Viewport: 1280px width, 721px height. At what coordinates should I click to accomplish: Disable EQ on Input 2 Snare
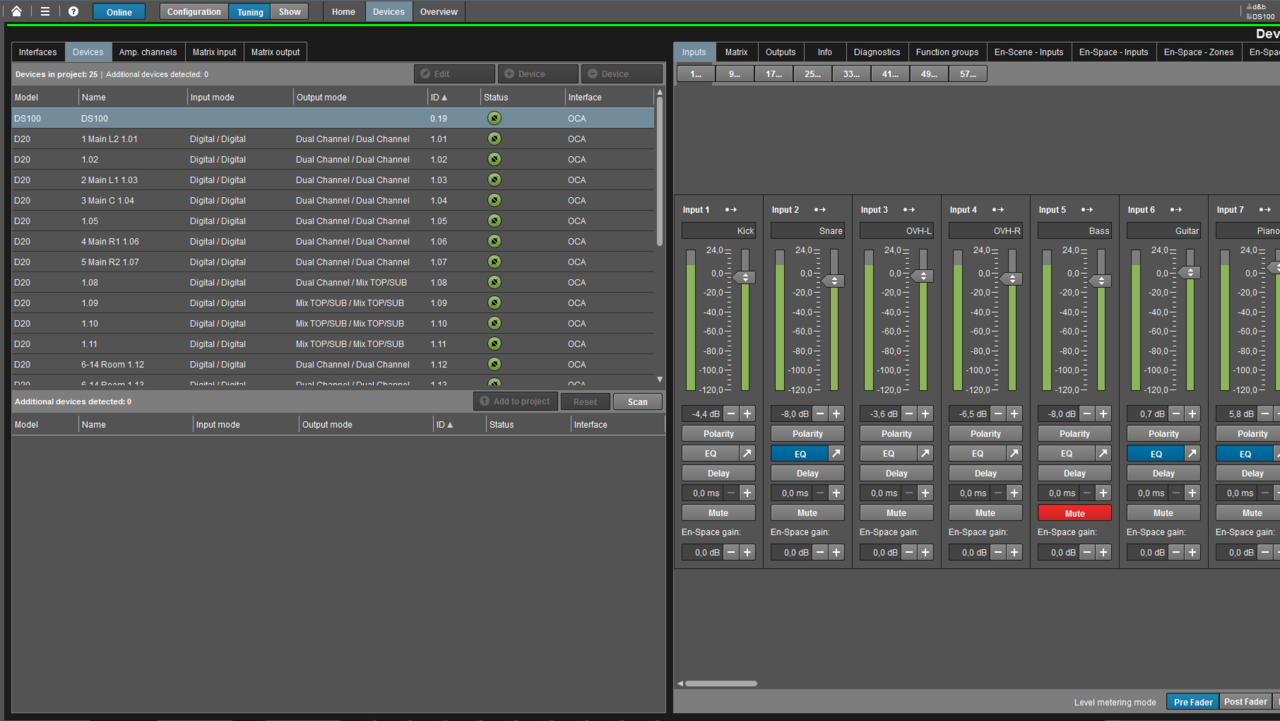click(799, 454)
